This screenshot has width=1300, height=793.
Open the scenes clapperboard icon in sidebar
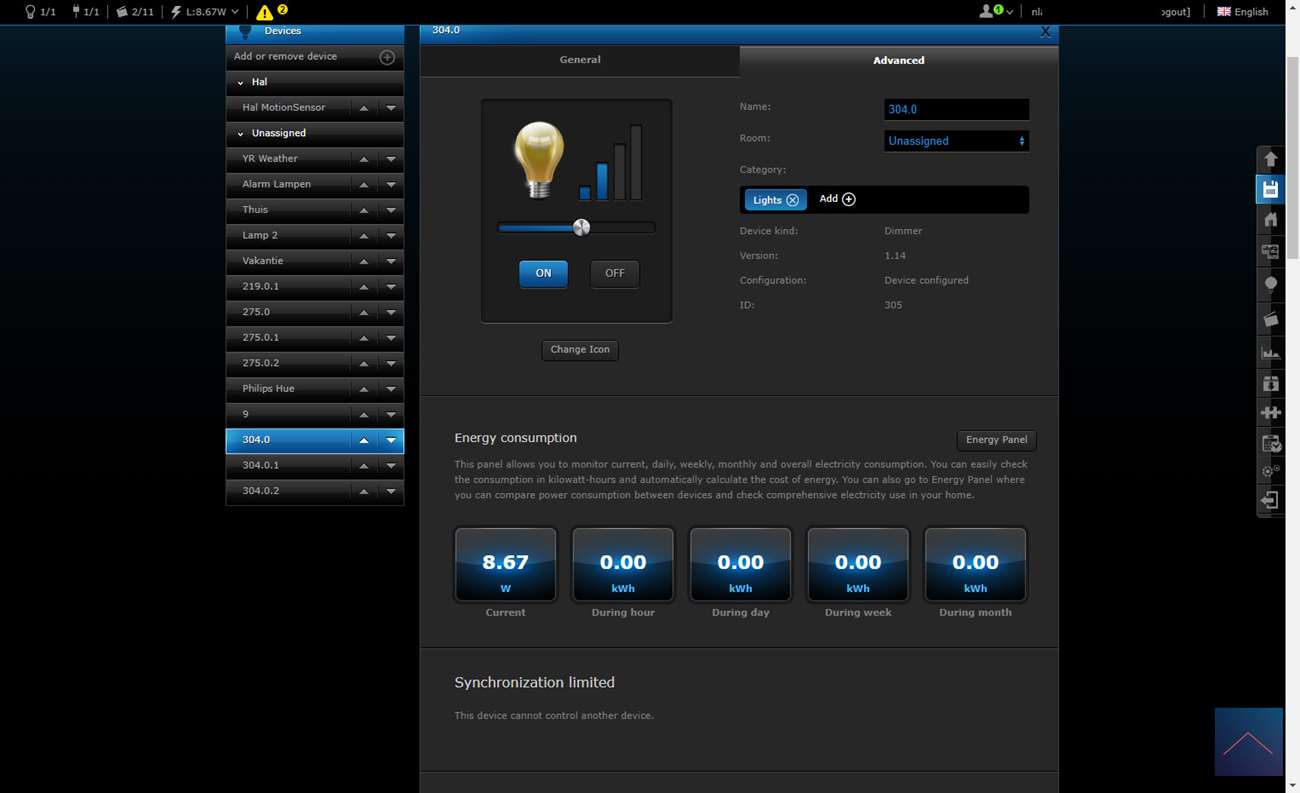[1270, 320]
